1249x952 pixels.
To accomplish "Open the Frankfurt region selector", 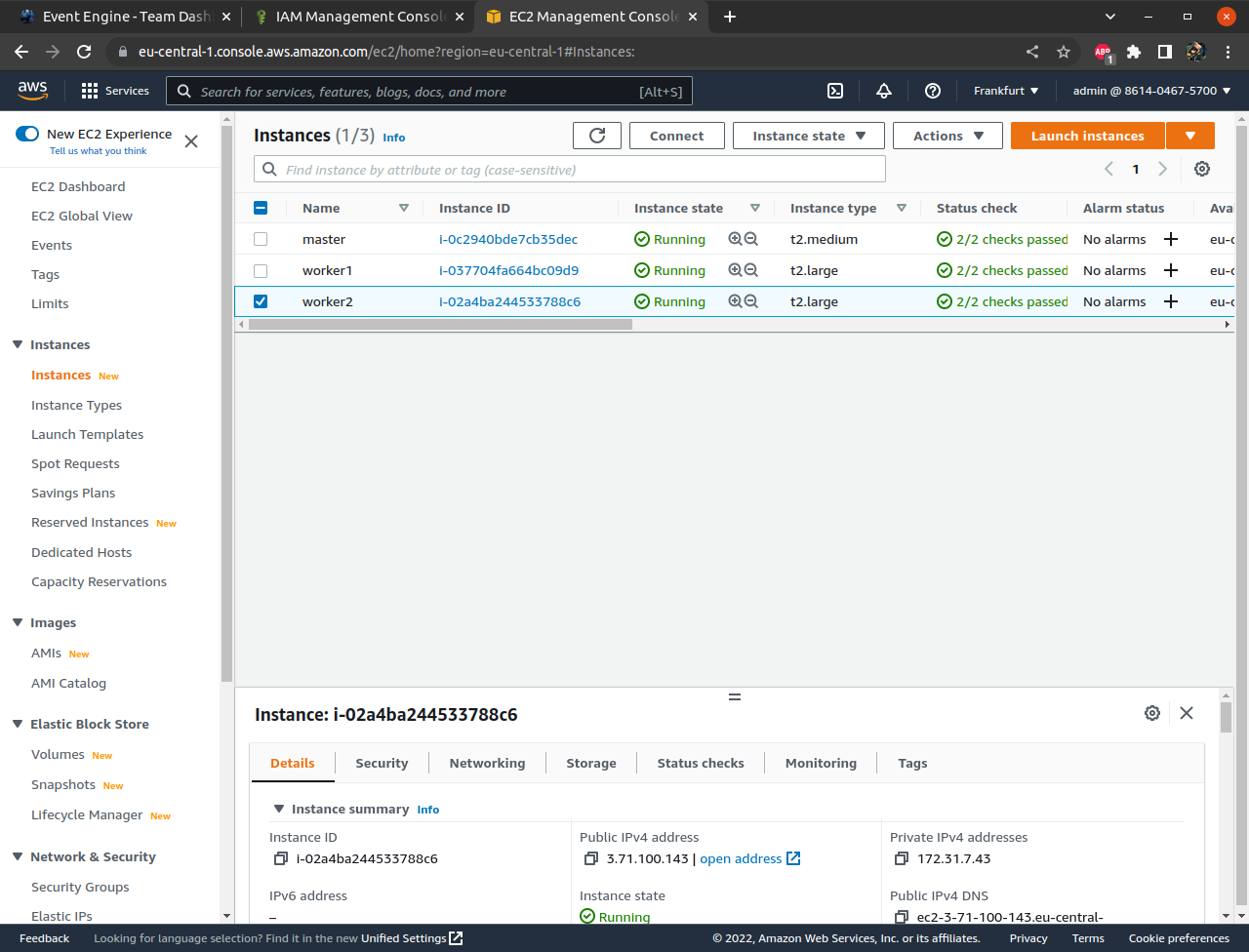I will click(x=1006, y=91).
